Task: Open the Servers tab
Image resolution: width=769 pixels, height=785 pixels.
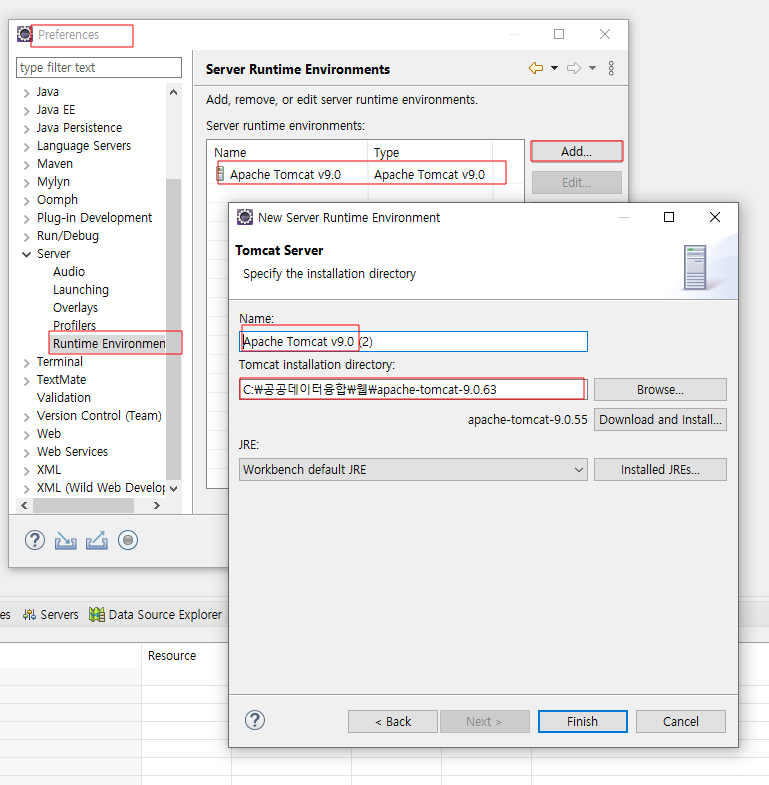Action: tap(51, 614)
